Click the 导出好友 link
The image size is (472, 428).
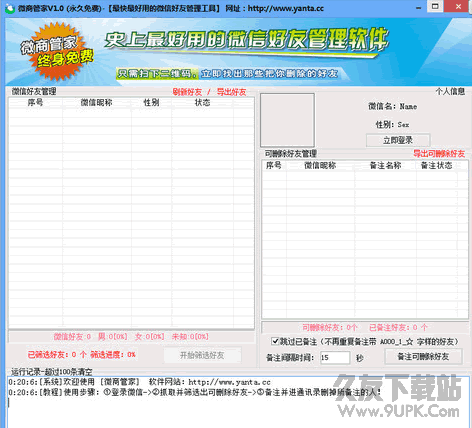[232, 92]
